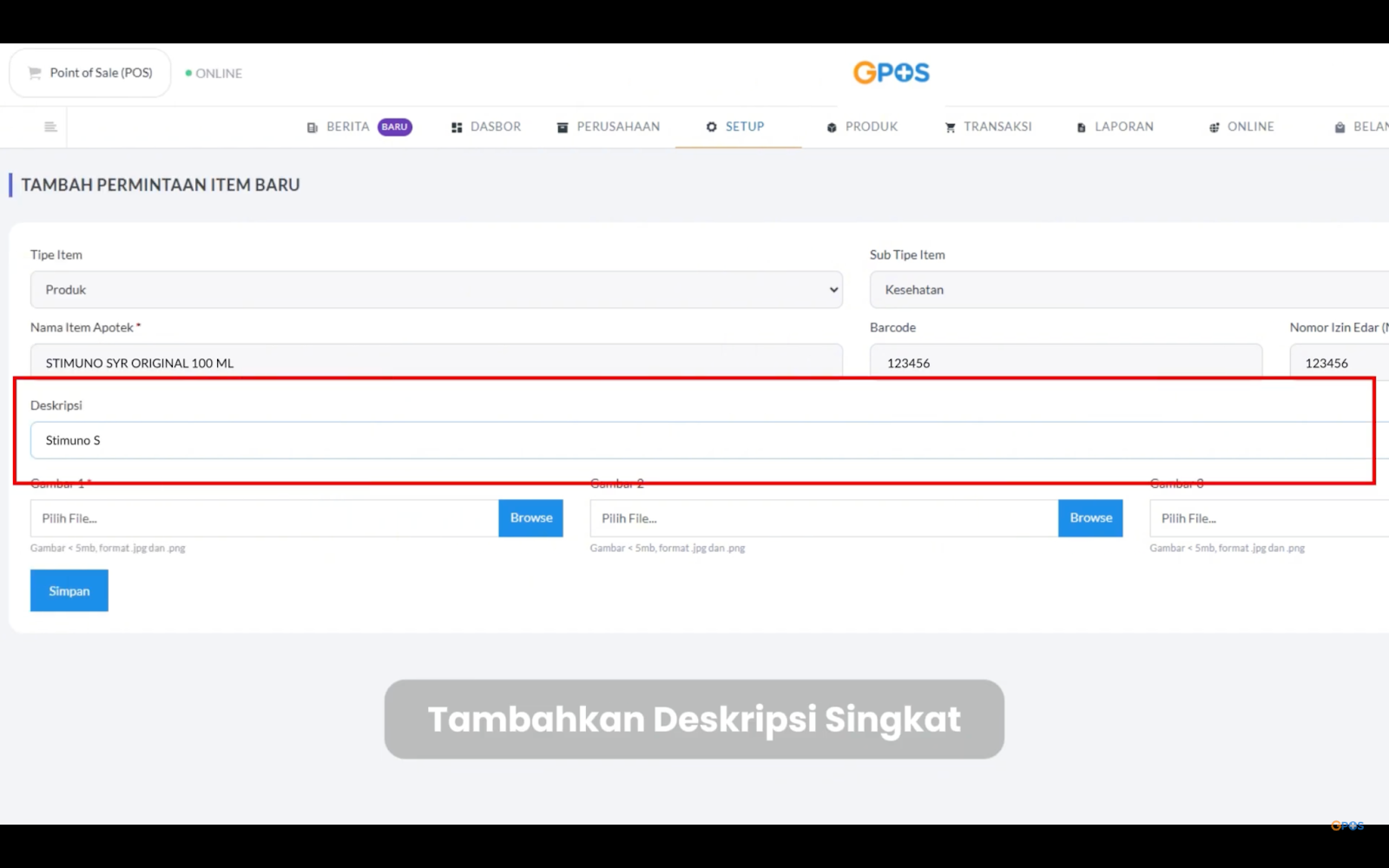The width and height of the screenshot is (1389, 868).
Task: Click the ONLINE globe icon in the menu
Action: pos(1214,128)
